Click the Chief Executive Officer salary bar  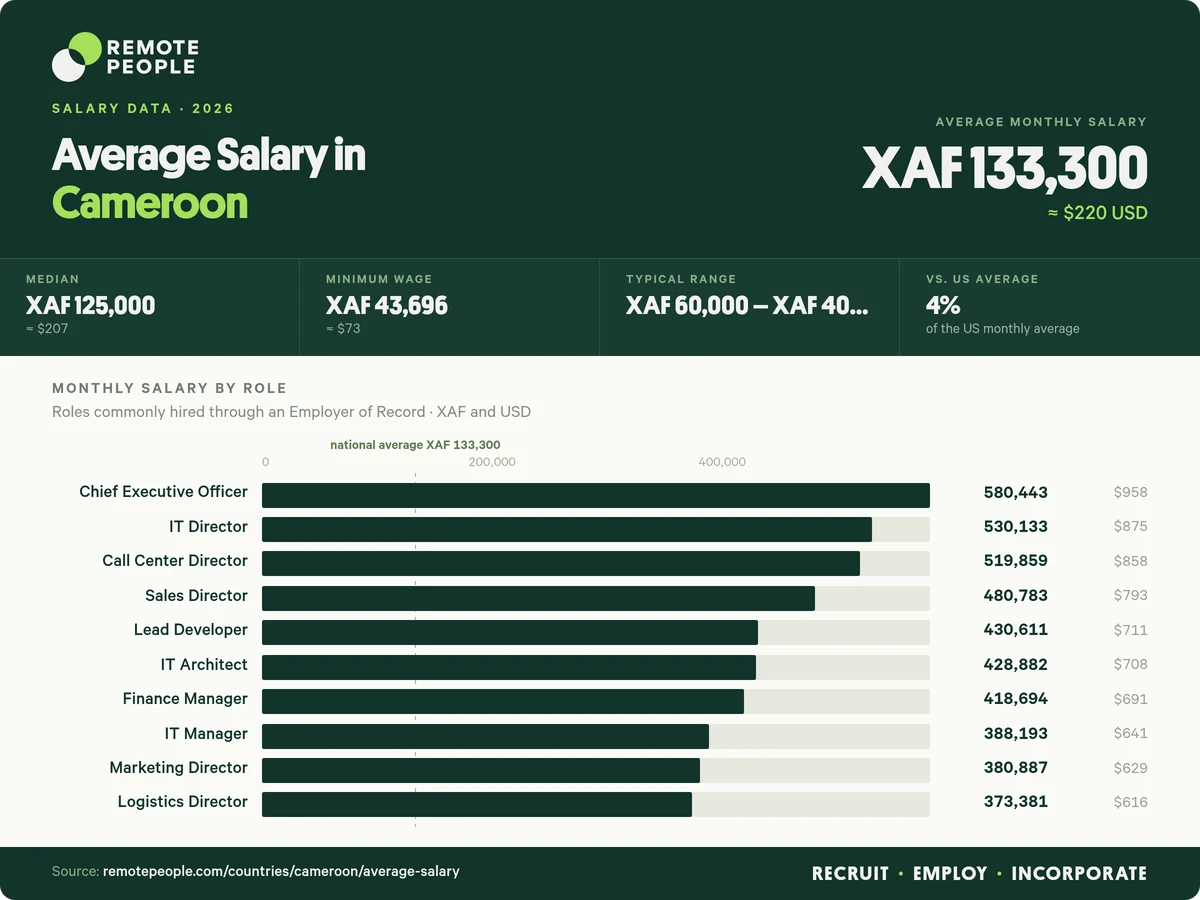point(596,496)
